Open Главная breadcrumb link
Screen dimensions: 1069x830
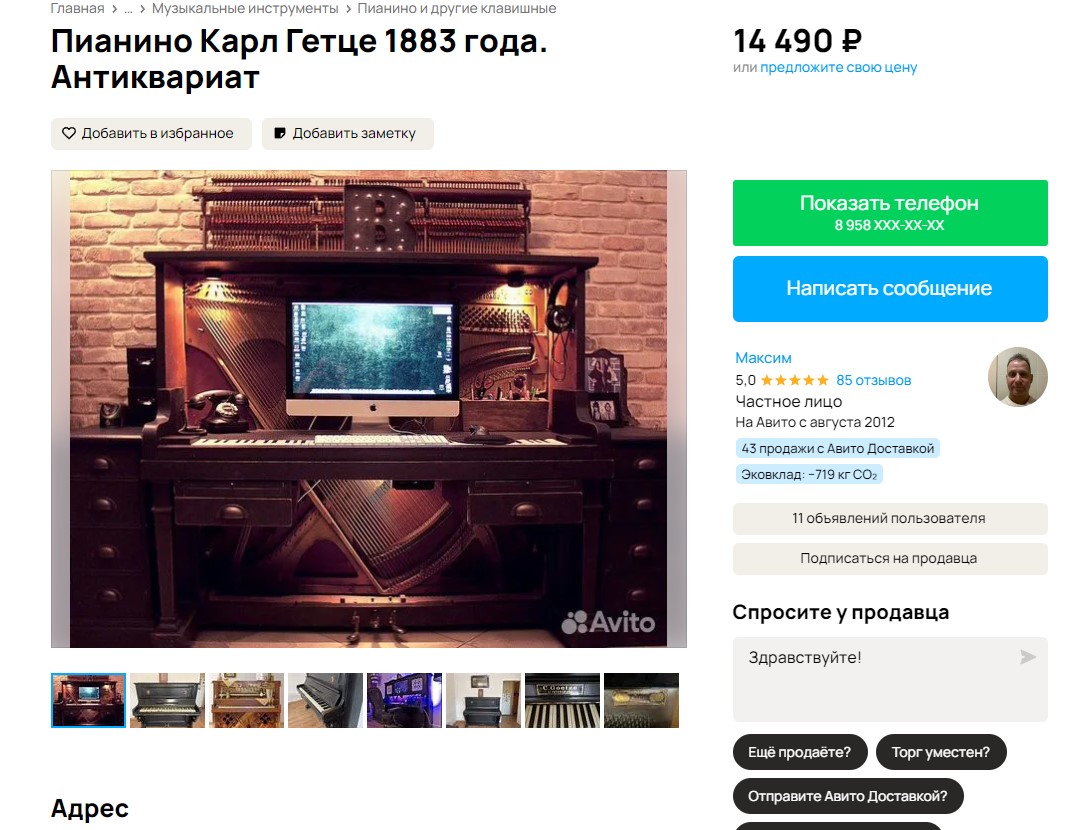[x=77, y=8]
